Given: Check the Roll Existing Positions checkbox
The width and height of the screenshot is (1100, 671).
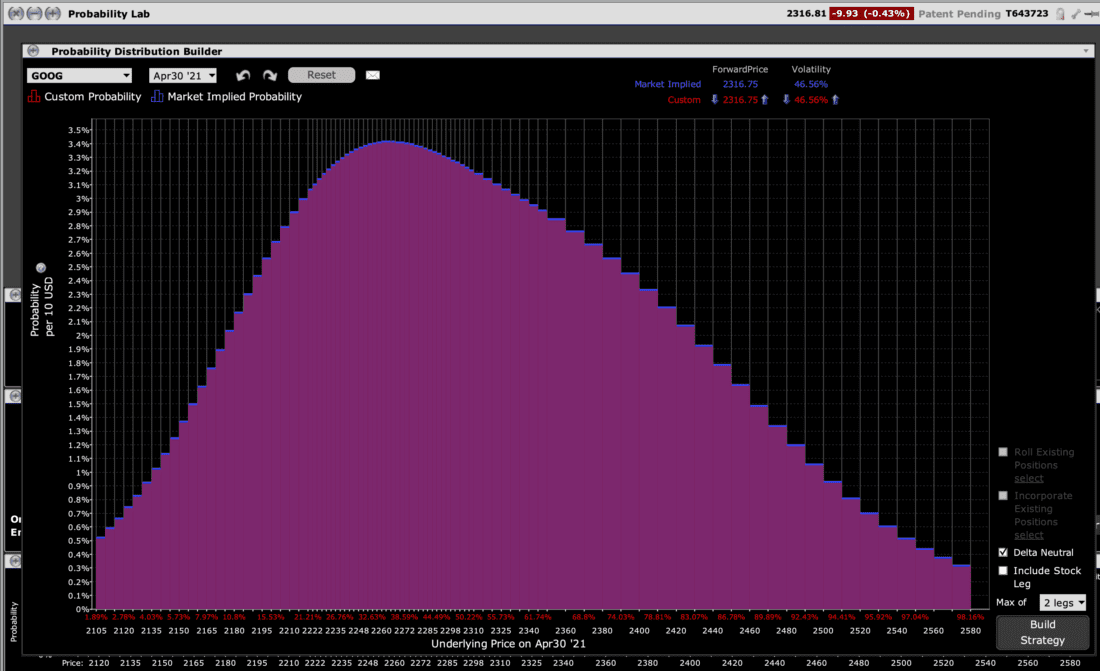Looking at the screenshot, I should pyautogui.click(x=1003, y=452).
